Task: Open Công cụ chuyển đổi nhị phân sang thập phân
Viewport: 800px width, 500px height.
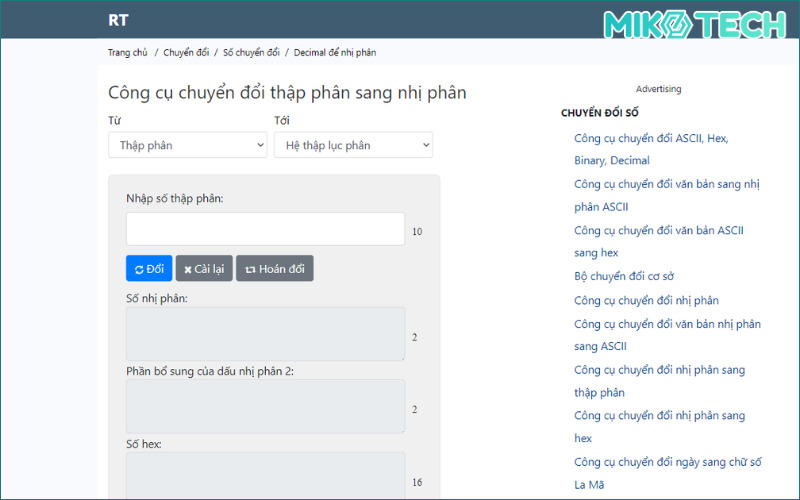Action: coord(660,381)
